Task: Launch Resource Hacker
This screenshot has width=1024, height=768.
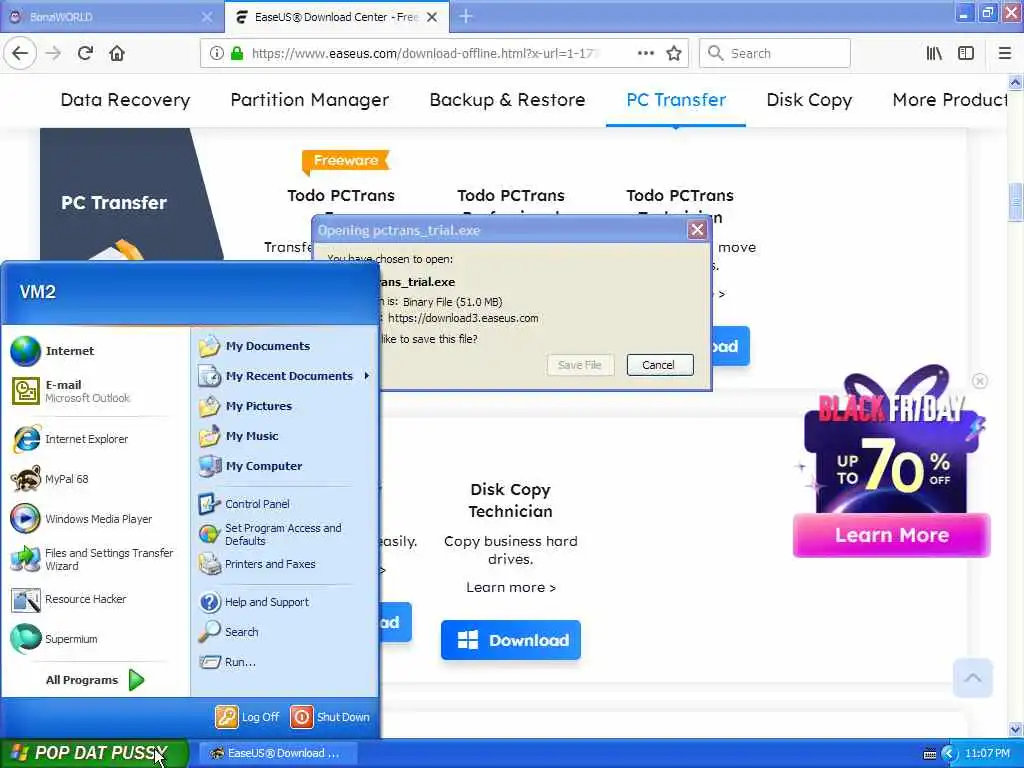Action: click(x=97, y=599)
